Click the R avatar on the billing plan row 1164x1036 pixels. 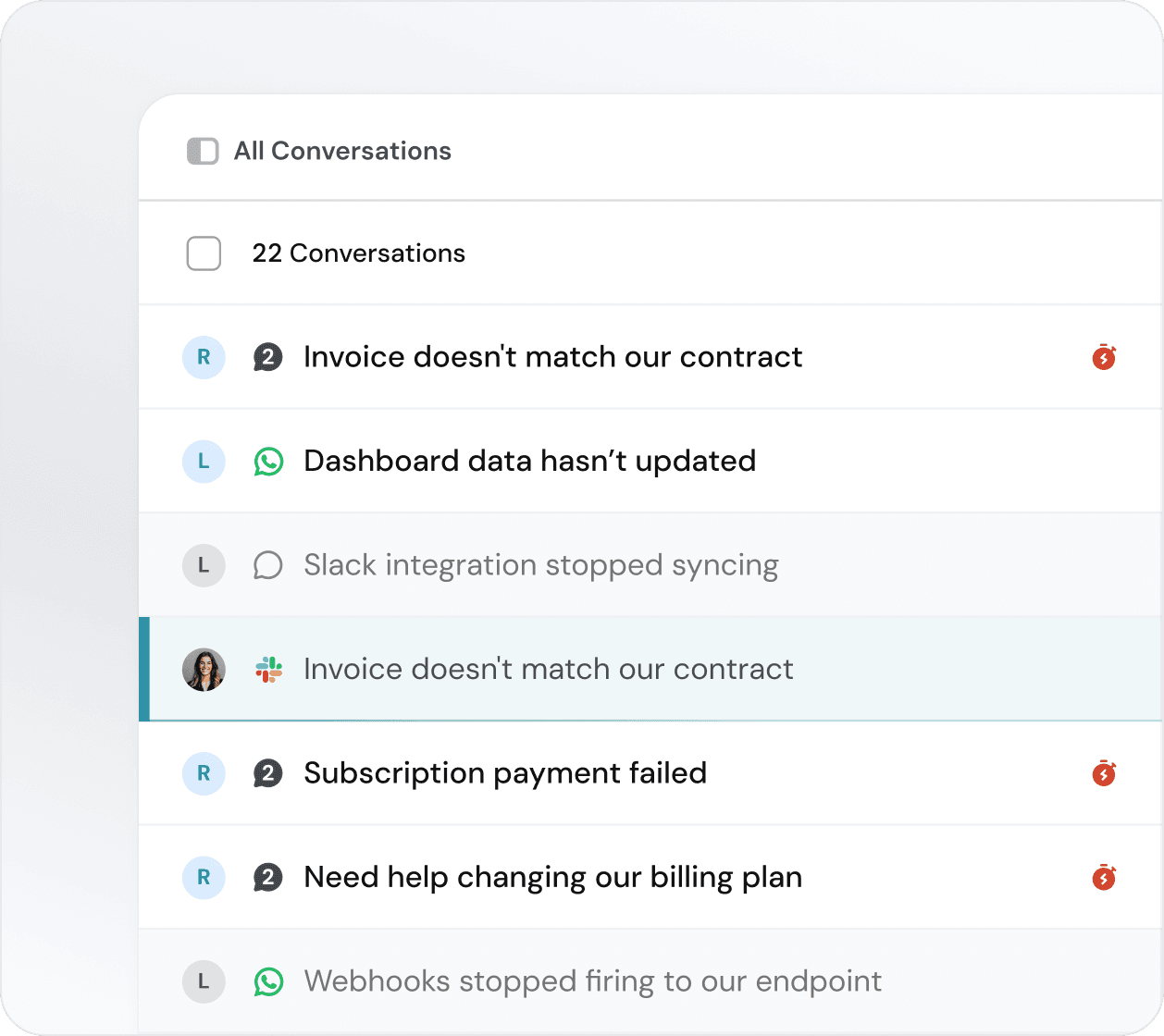[204, 877]
